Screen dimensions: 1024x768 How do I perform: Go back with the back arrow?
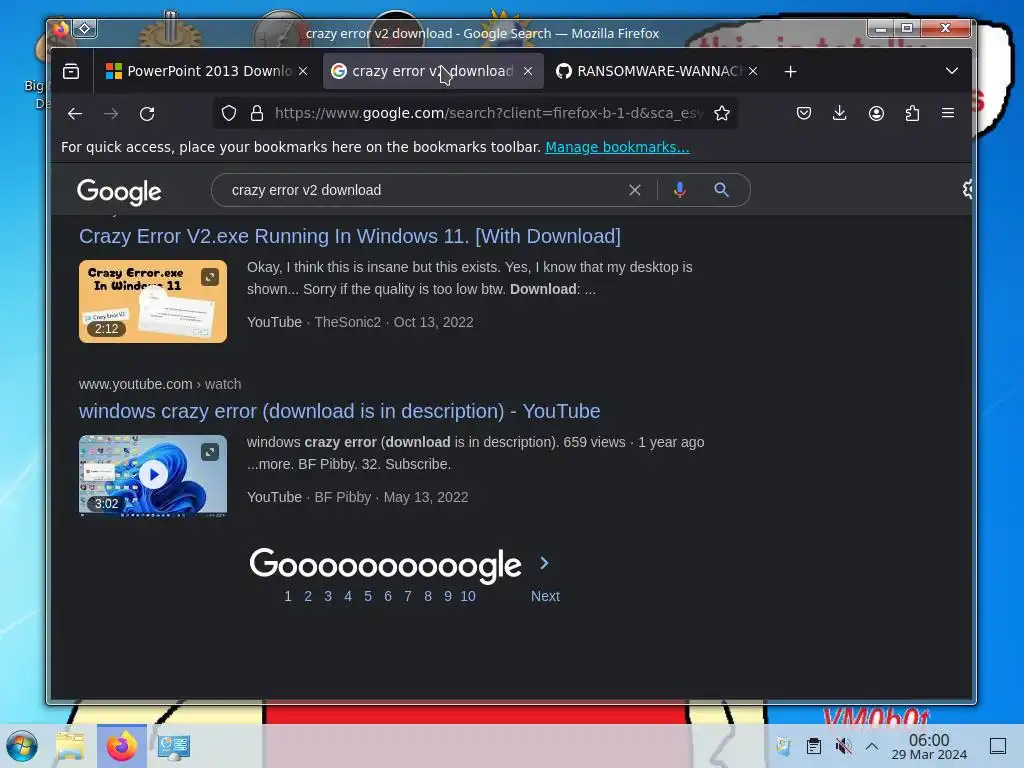pyautogui.click(x=74, y=114)
